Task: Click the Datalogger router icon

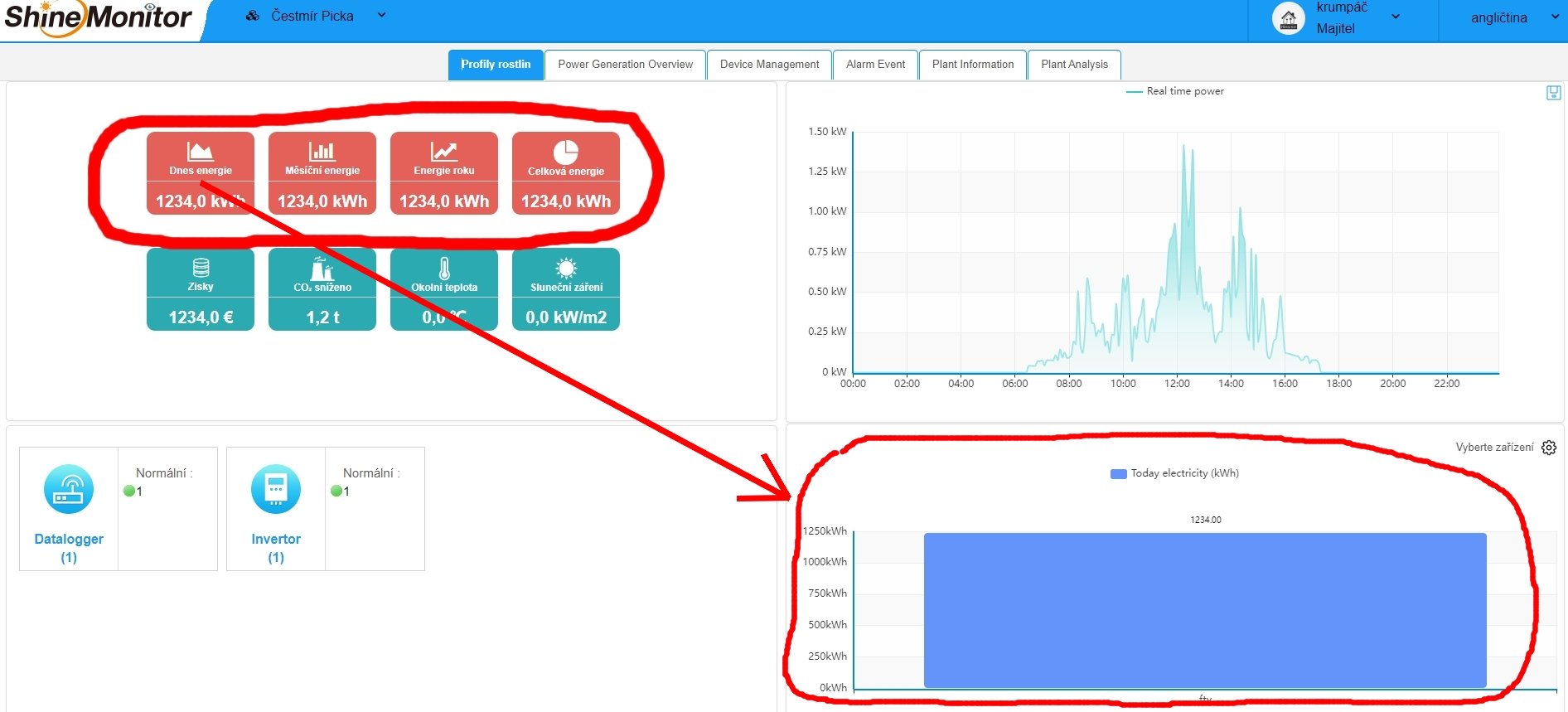Action: click(x=69, y=489)
